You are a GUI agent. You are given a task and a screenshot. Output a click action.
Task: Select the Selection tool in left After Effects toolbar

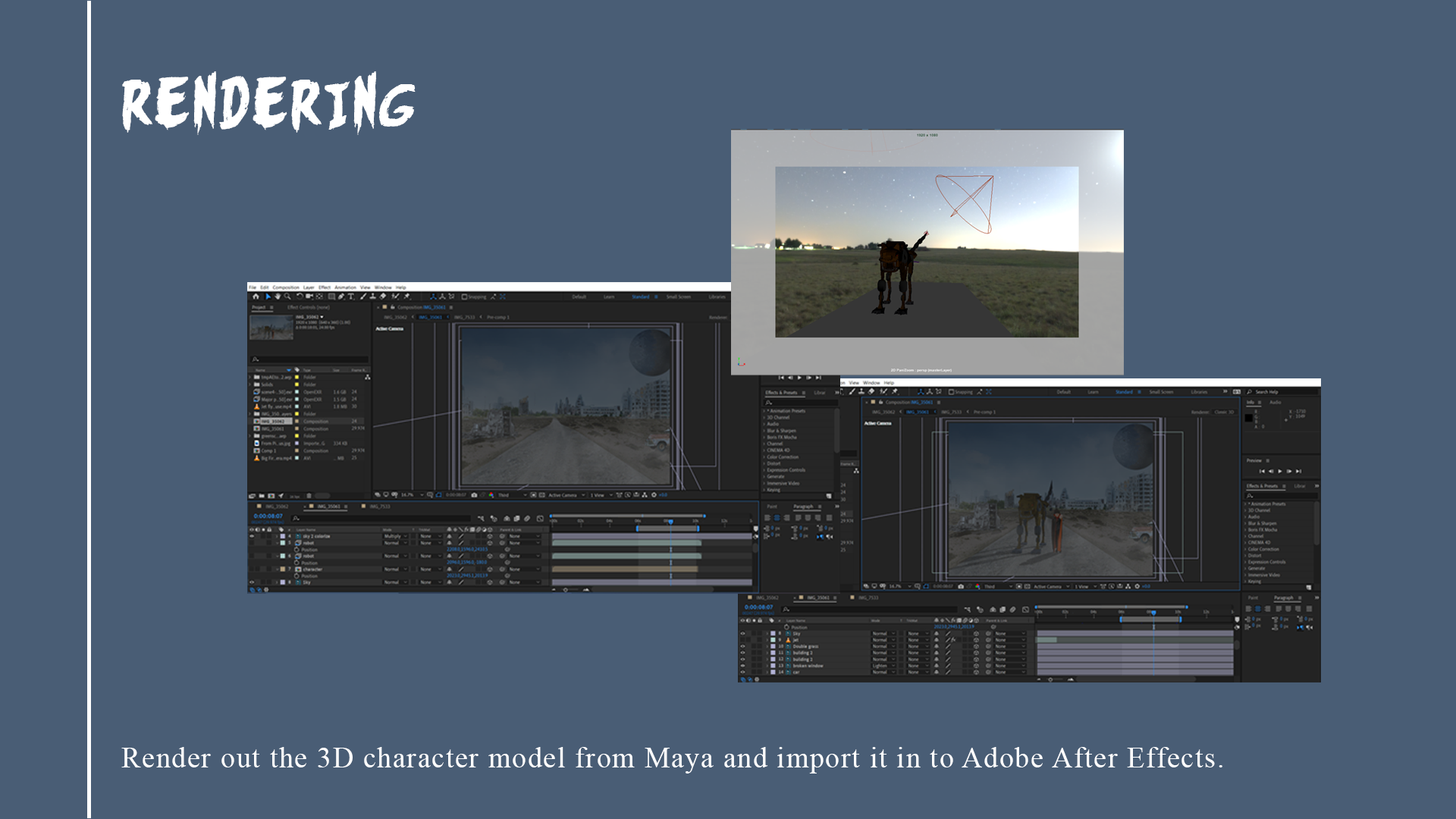(x=268, y=297)
